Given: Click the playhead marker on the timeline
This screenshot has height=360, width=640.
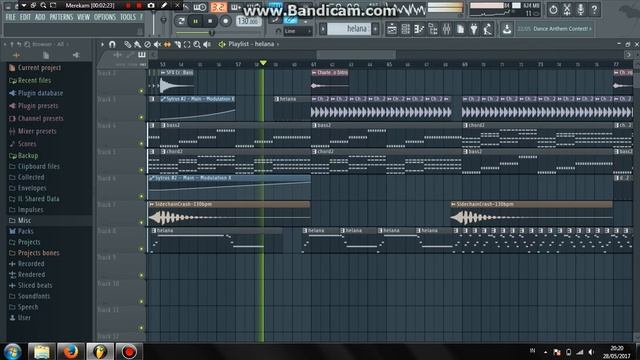Looking at the screenshot, I should [x=263, y=63].
